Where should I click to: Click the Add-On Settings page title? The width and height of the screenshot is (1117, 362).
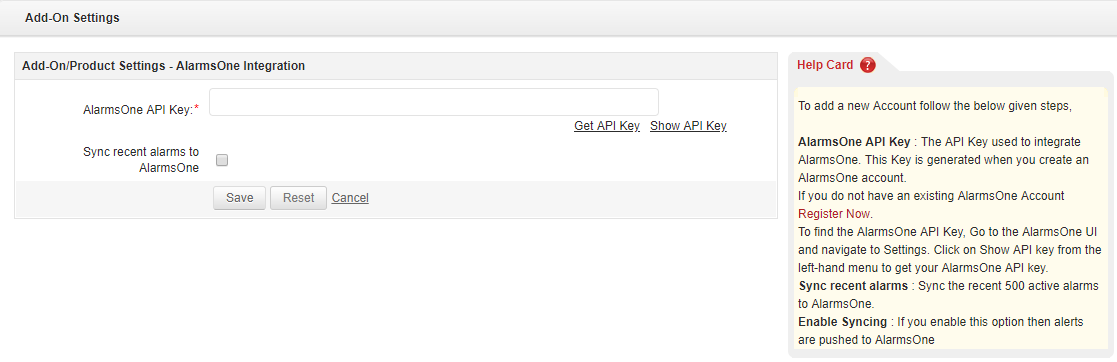(x=72, y=18)
